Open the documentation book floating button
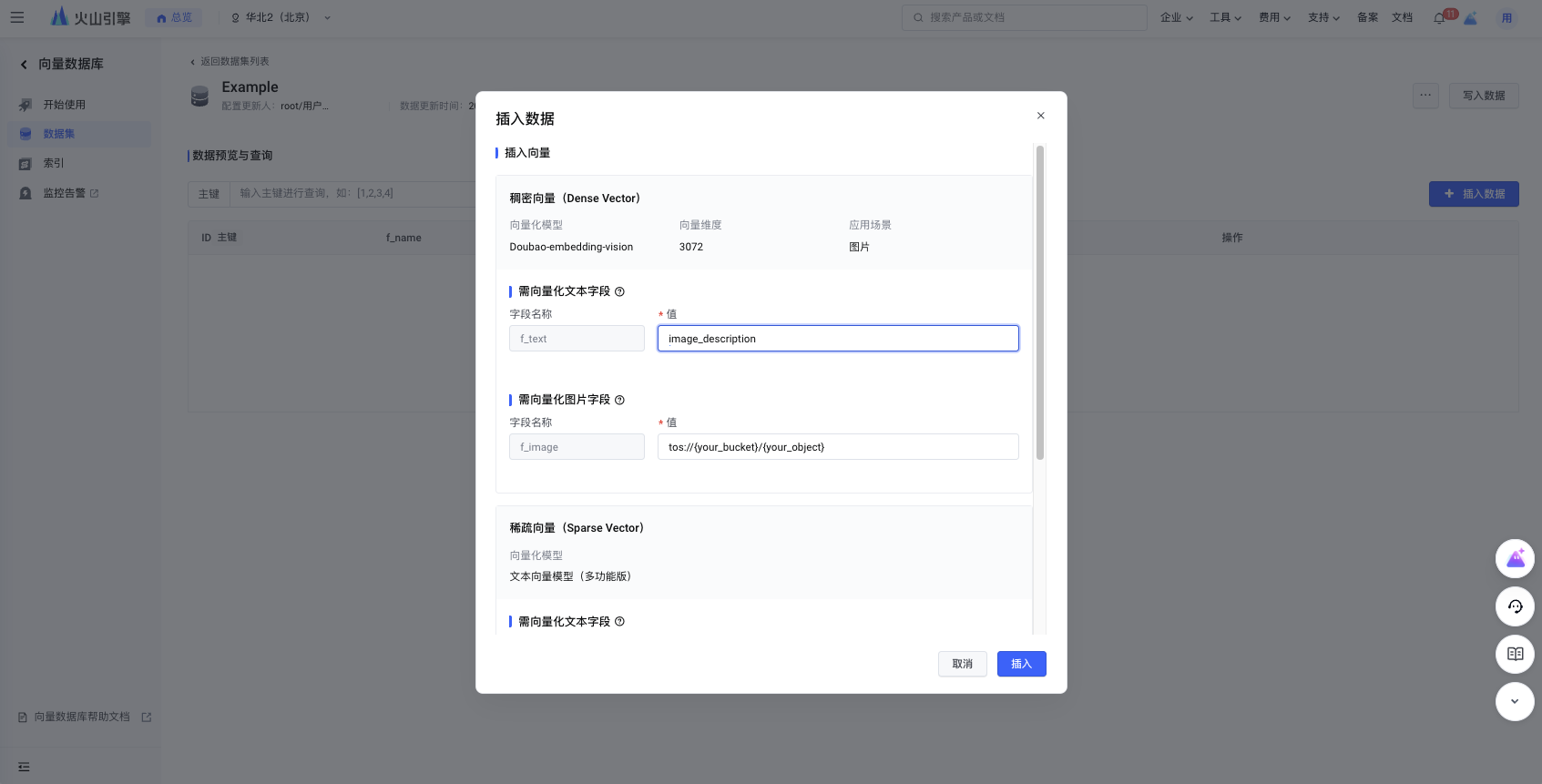This screenshot has width=1542, height=784. tap(1515, 654)
